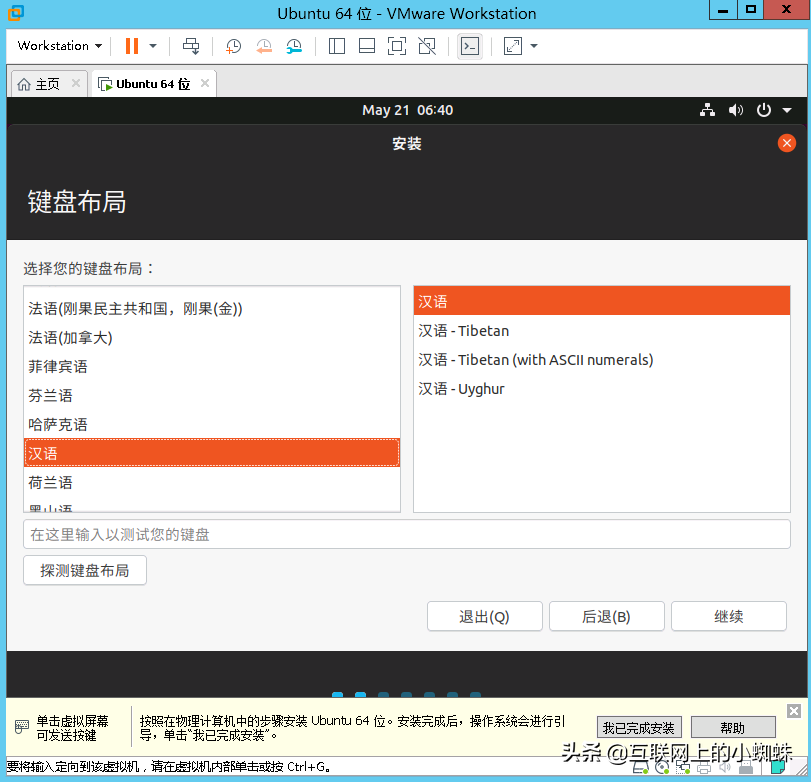Click the 继续 button to proceed

coord(728,616)
